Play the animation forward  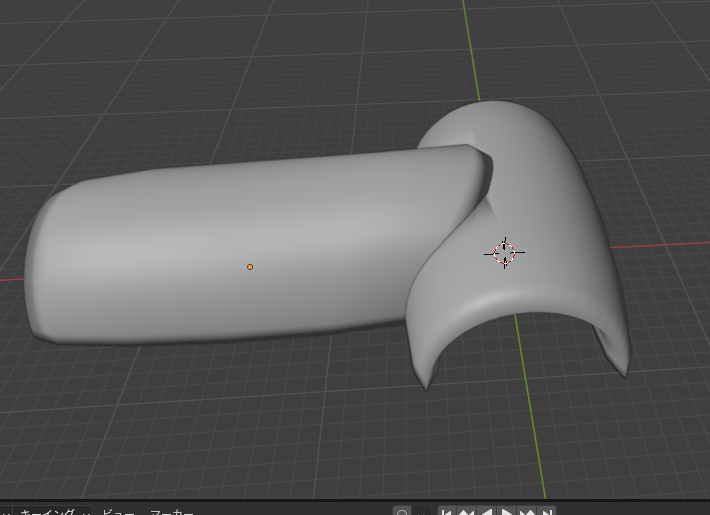pyautogui.click(x=508, y=511)
